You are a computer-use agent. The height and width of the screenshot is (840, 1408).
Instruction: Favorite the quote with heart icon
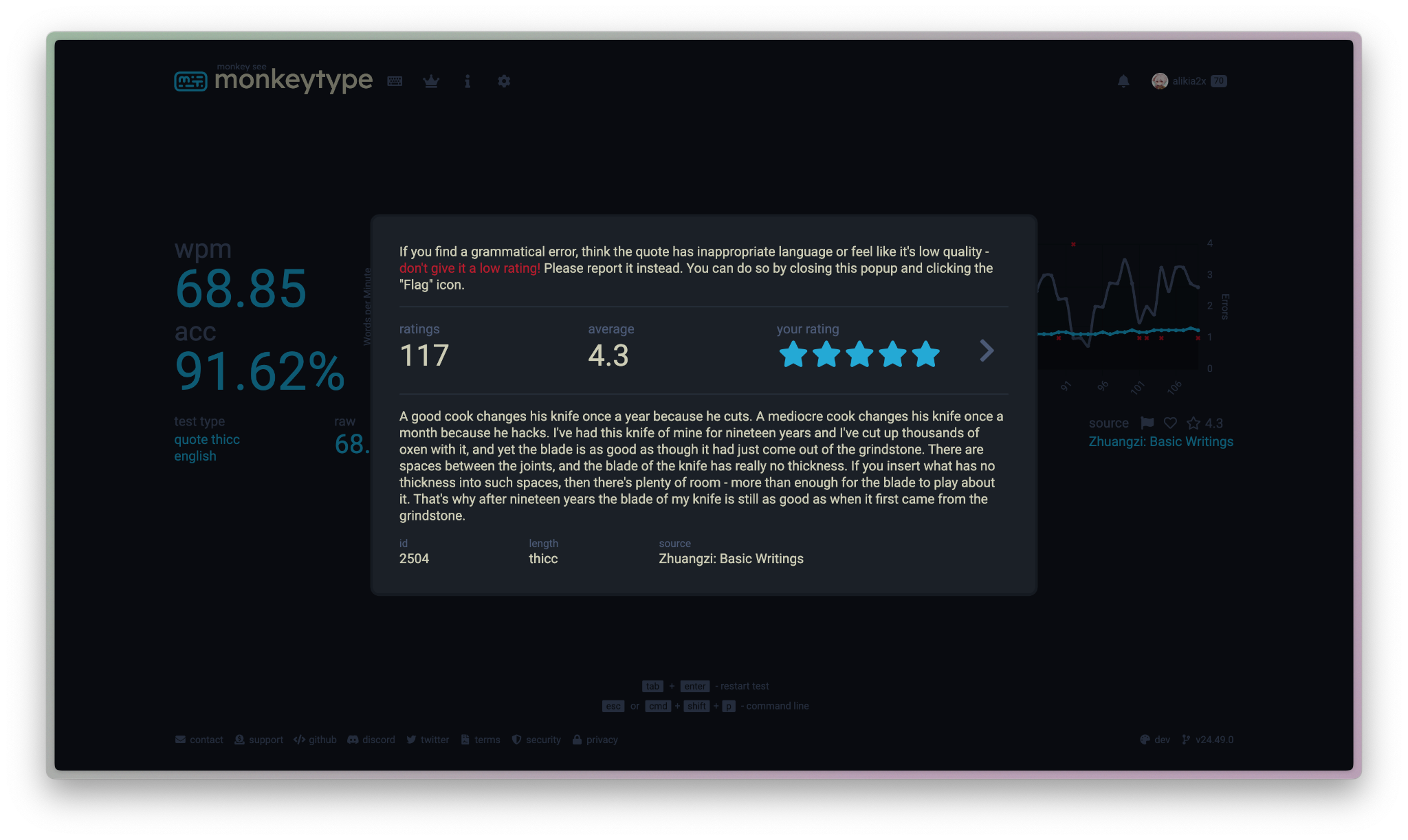1170,423
